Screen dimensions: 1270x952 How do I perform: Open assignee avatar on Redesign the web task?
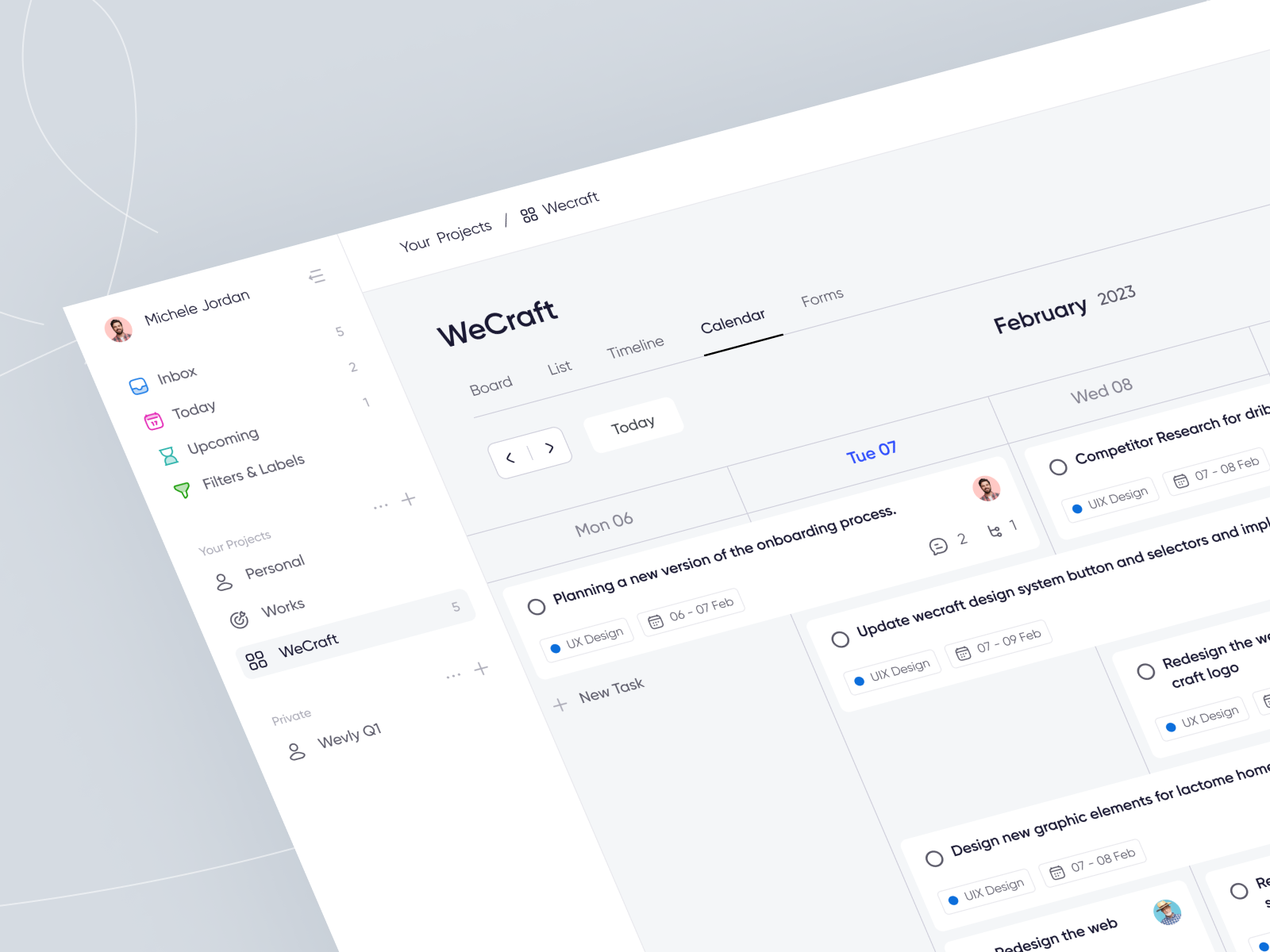click(x=1167, y=912)
